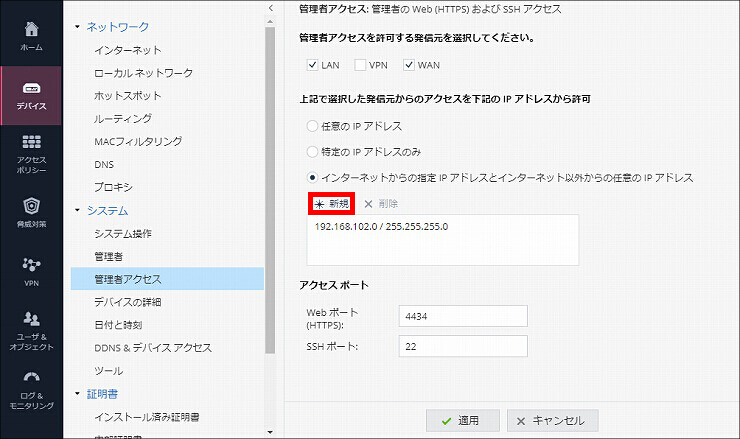Open the VPN sidebar icon
Viewport: 740px width, 439px height.
(x=31, y=271)
